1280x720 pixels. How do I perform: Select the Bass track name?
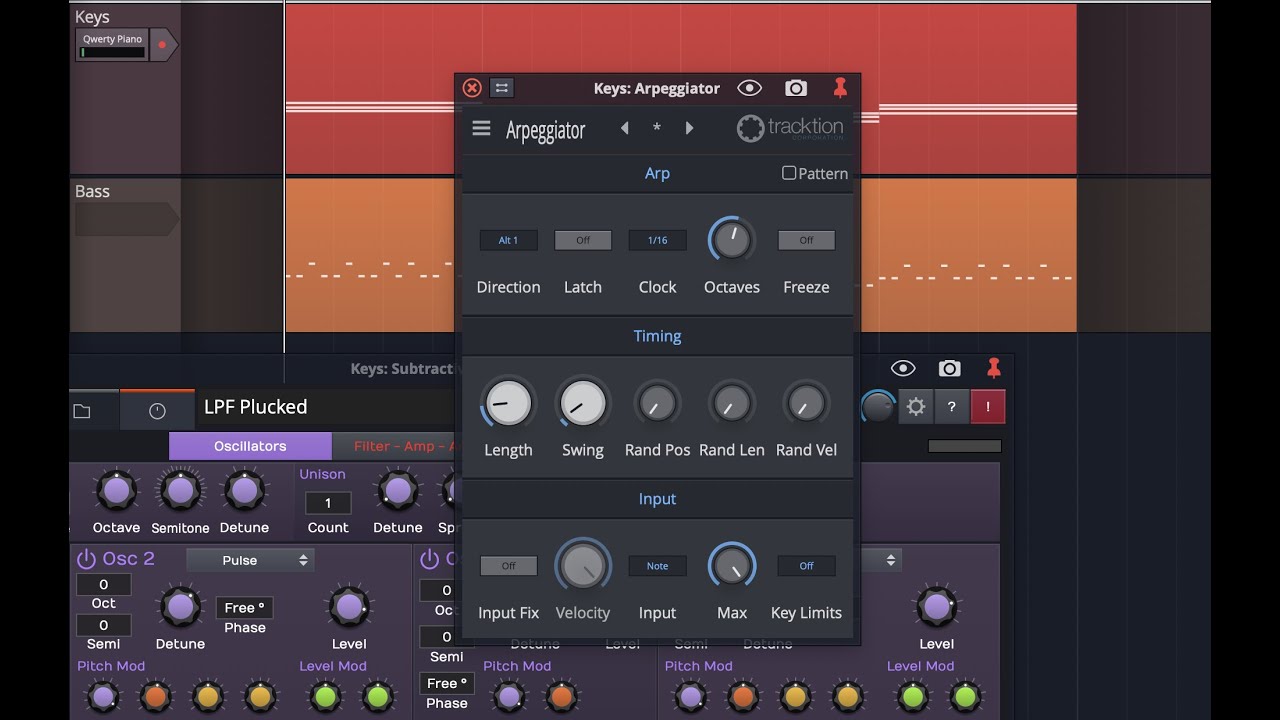pos(92,191)
